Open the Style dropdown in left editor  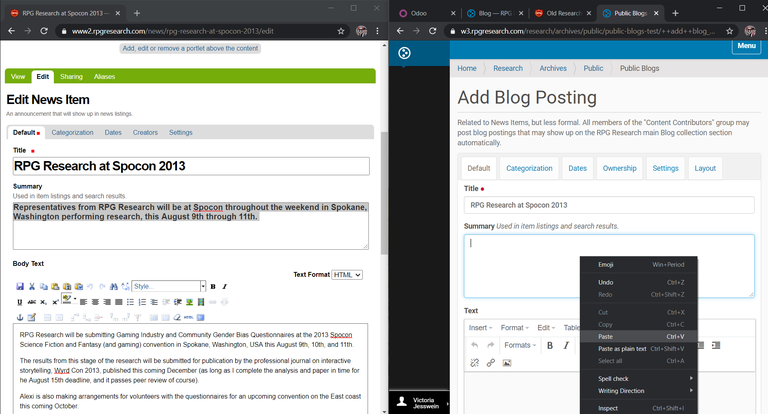point(169,286)
